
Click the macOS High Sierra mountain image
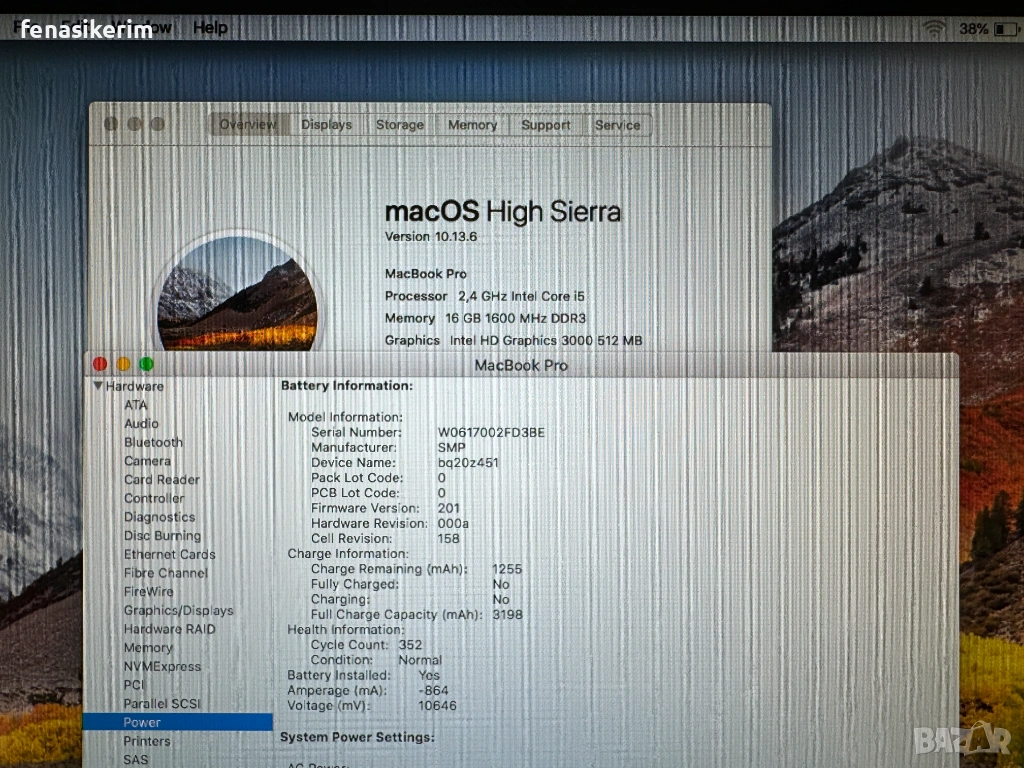238,294
